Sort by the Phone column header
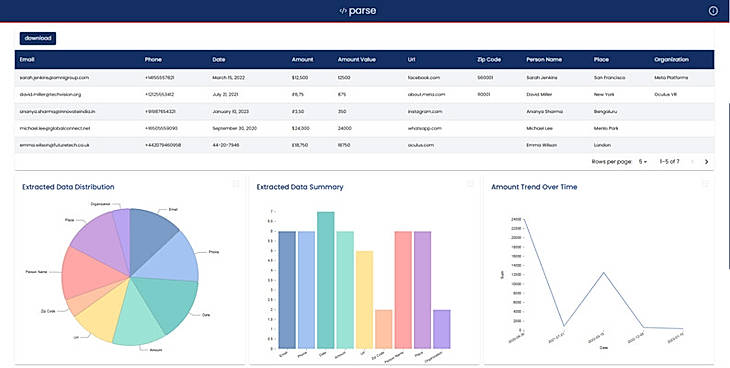The image size is (730, 368). [153, 60]
